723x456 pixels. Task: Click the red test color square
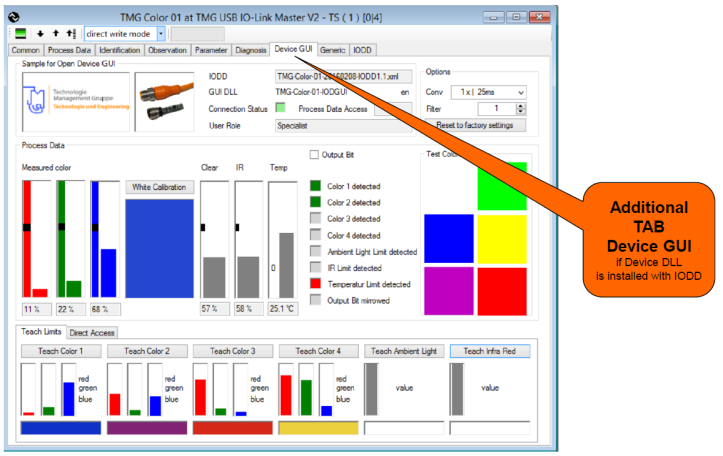pyautogui.click(x=502, y=291)
